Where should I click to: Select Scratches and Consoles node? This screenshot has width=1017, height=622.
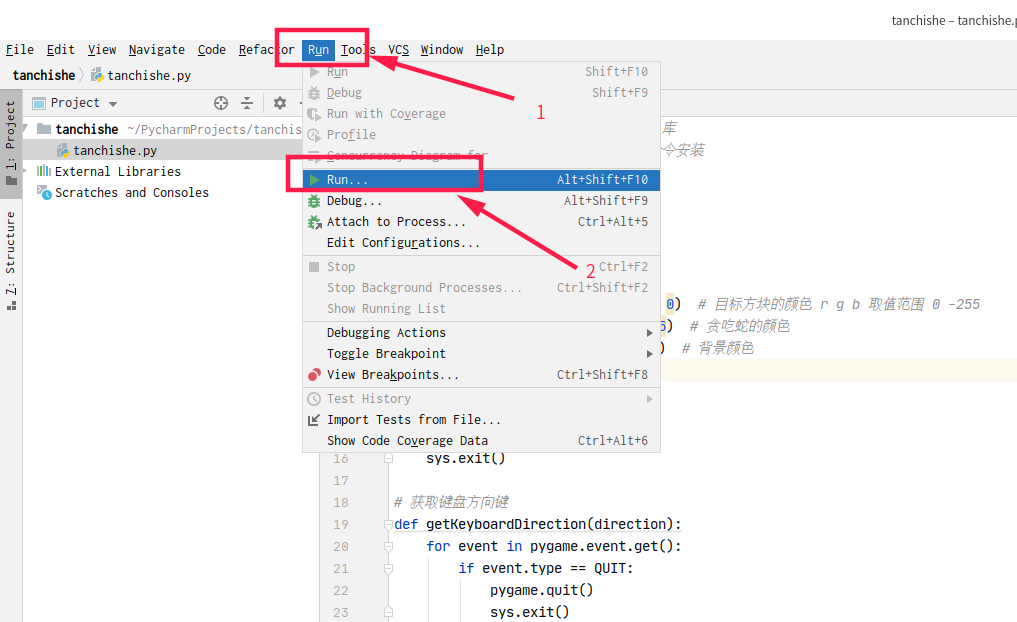click(x=132, y=193)
